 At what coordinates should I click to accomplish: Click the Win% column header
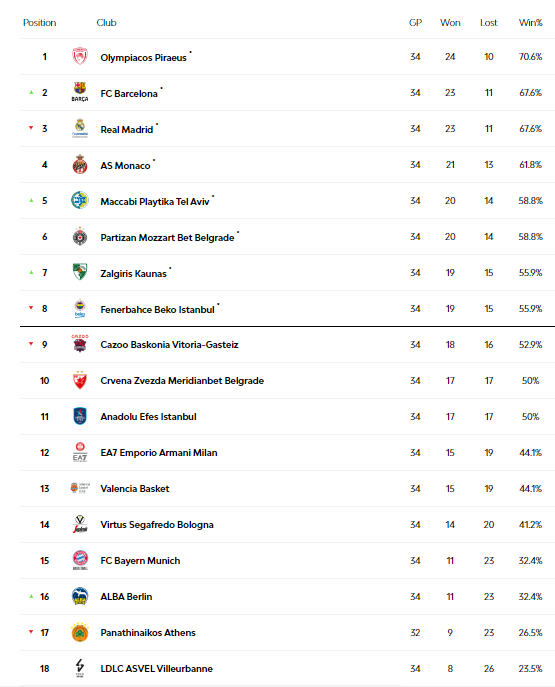(530, 23)
